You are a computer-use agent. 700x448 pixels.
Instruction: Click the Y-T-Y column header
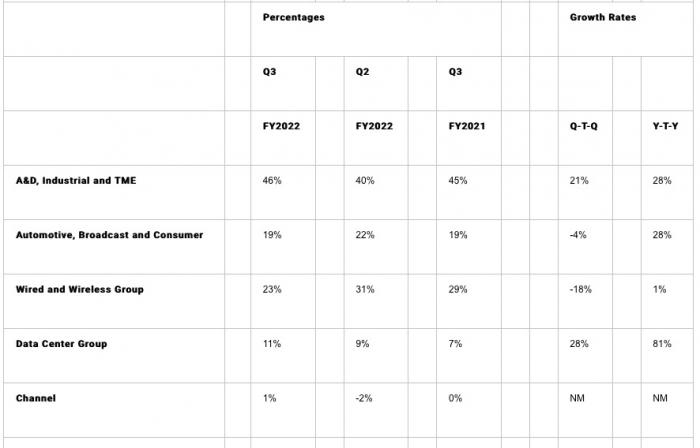pyautogui.click(x=665, y=126)
